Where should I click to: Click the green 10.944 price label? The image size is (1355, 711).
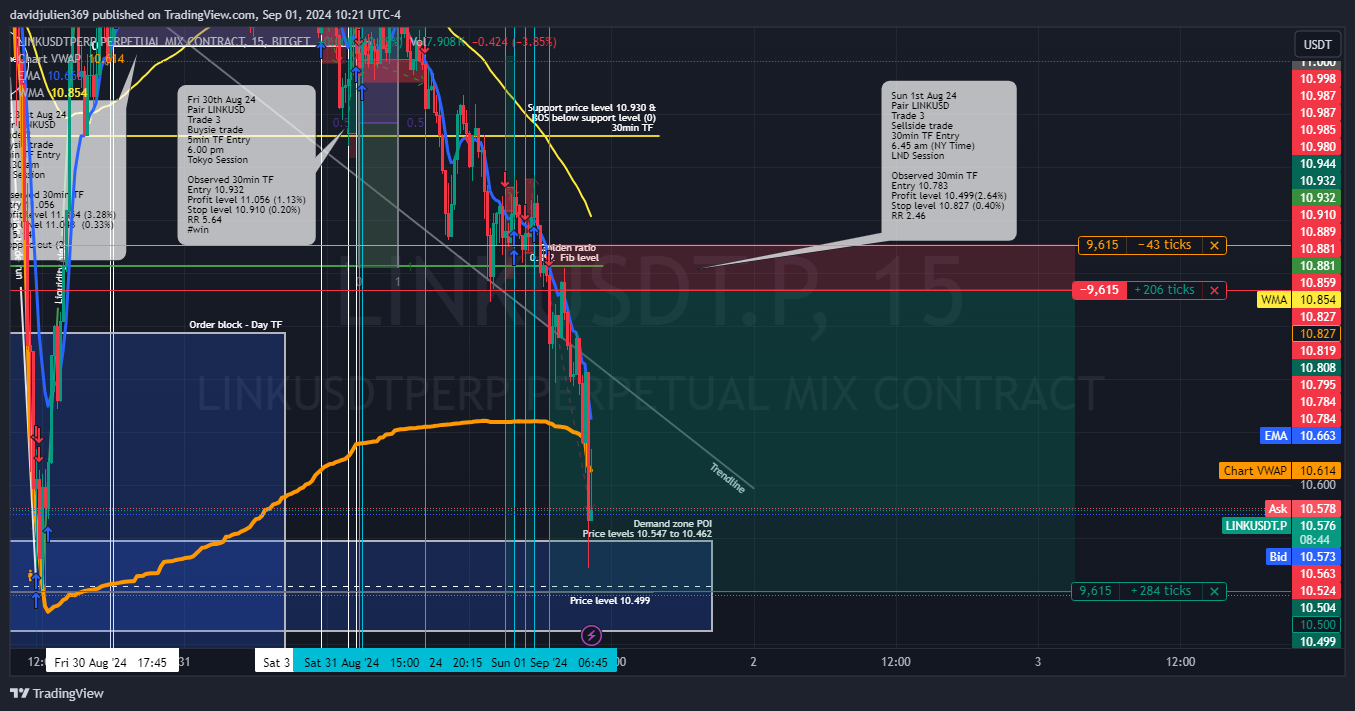click(x=1316, y=164)
